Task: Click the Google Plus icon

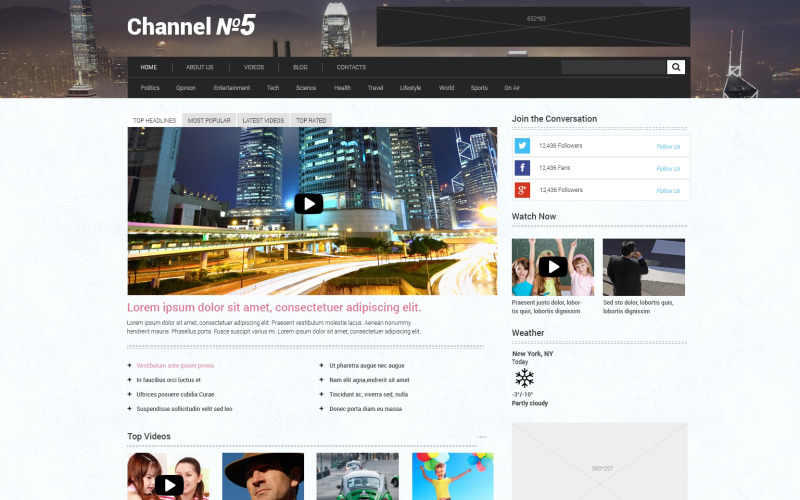Action: click(522, 190)
